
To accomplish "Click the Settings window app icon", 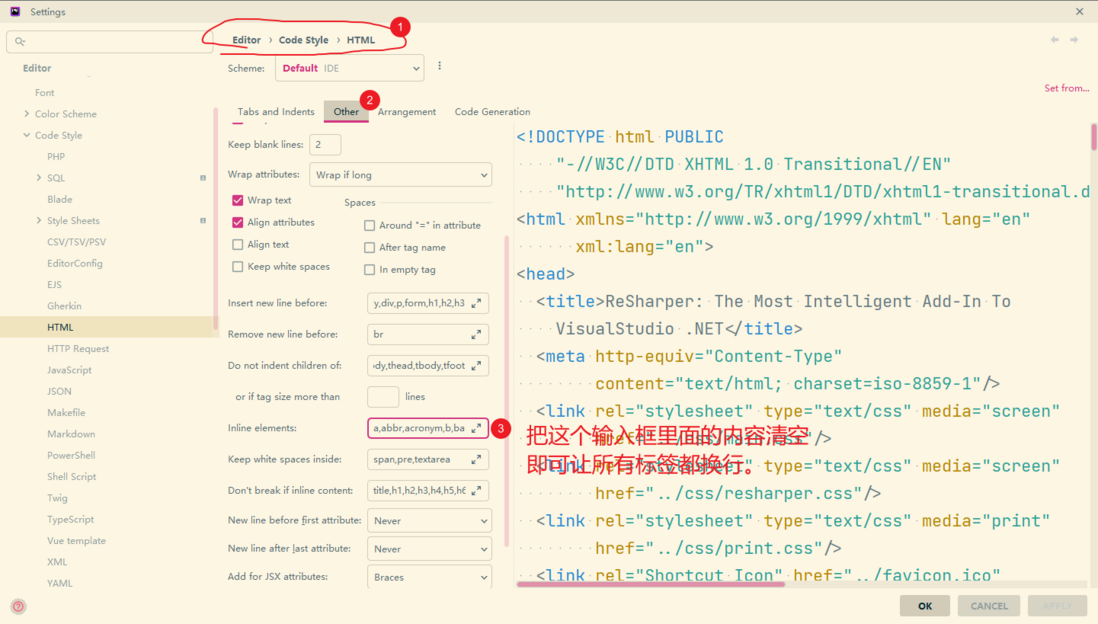I will click(x=15, y=12).
